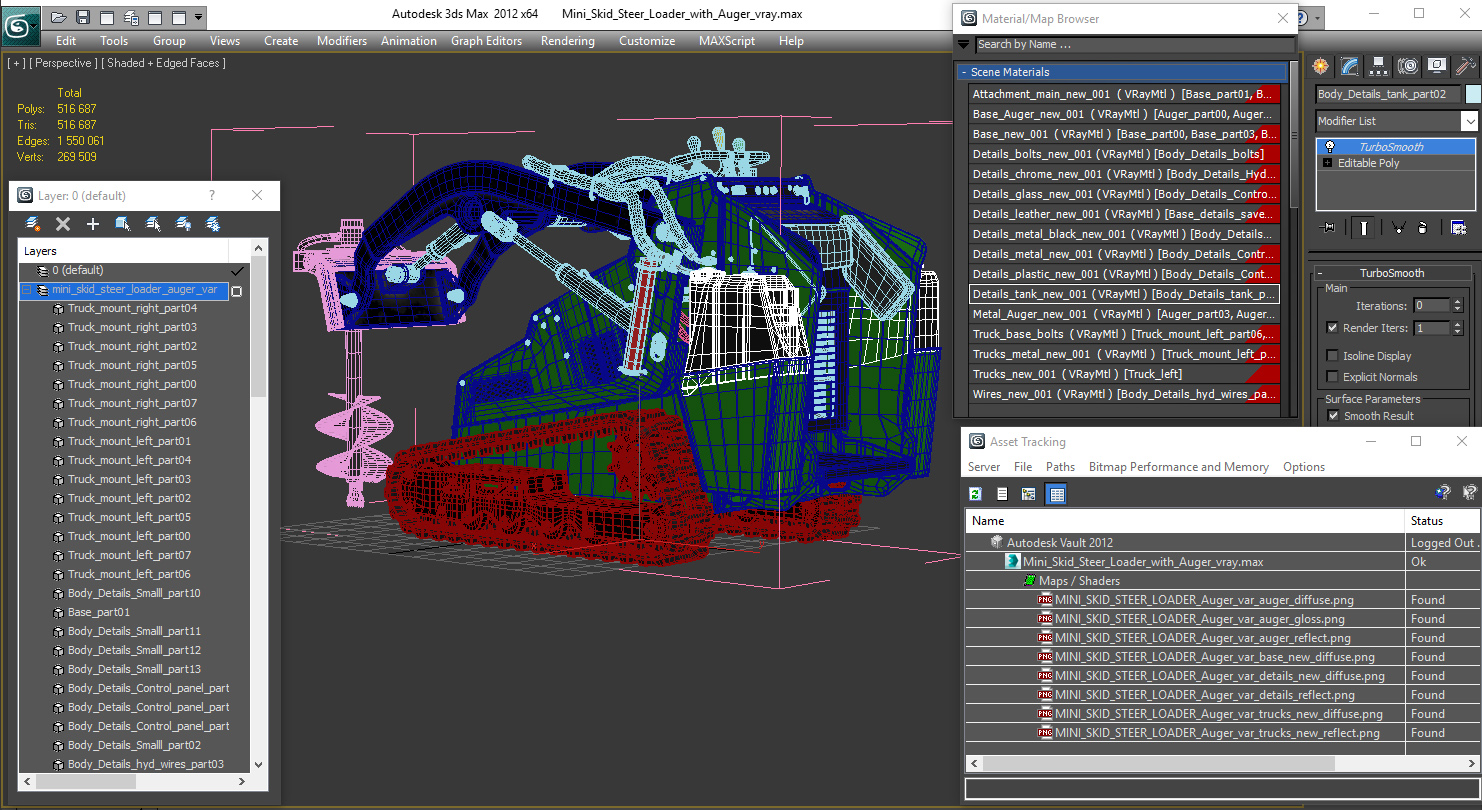Click tree view icon in Asset Tracking

pos(1028,494)
